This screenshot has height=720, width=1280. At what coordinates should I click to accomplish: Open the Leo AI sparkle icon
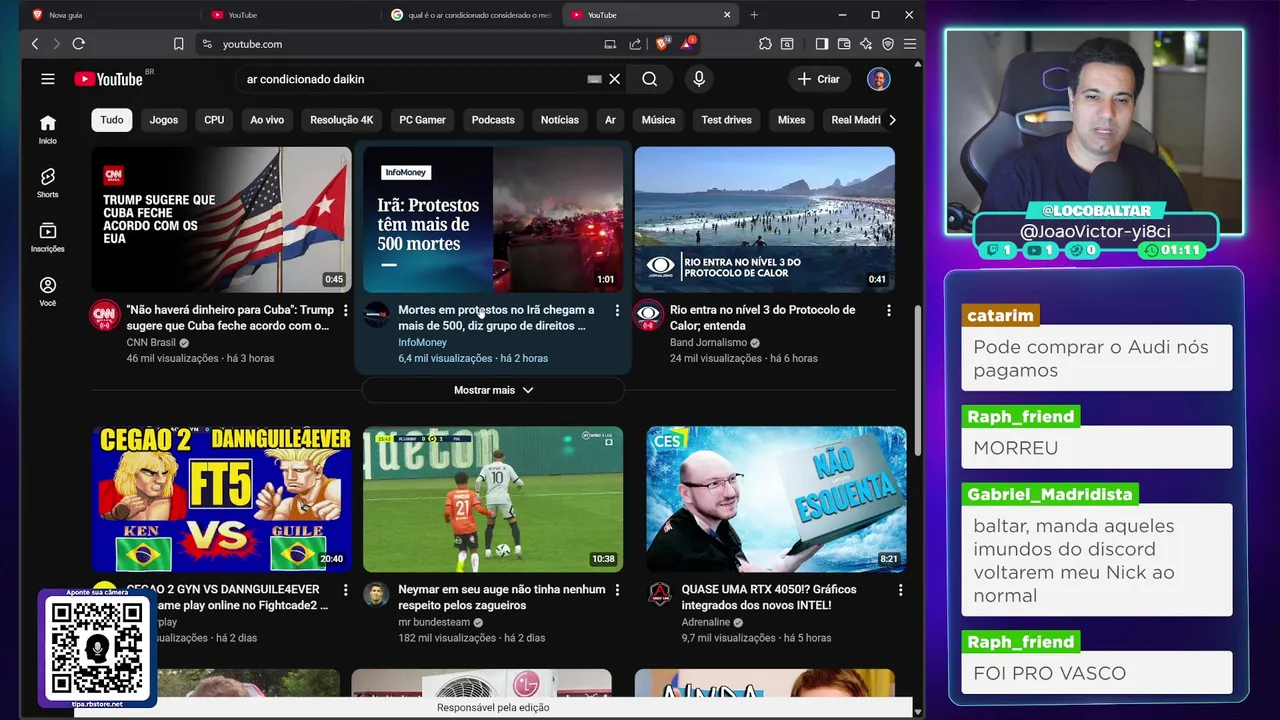pos(866,44)
